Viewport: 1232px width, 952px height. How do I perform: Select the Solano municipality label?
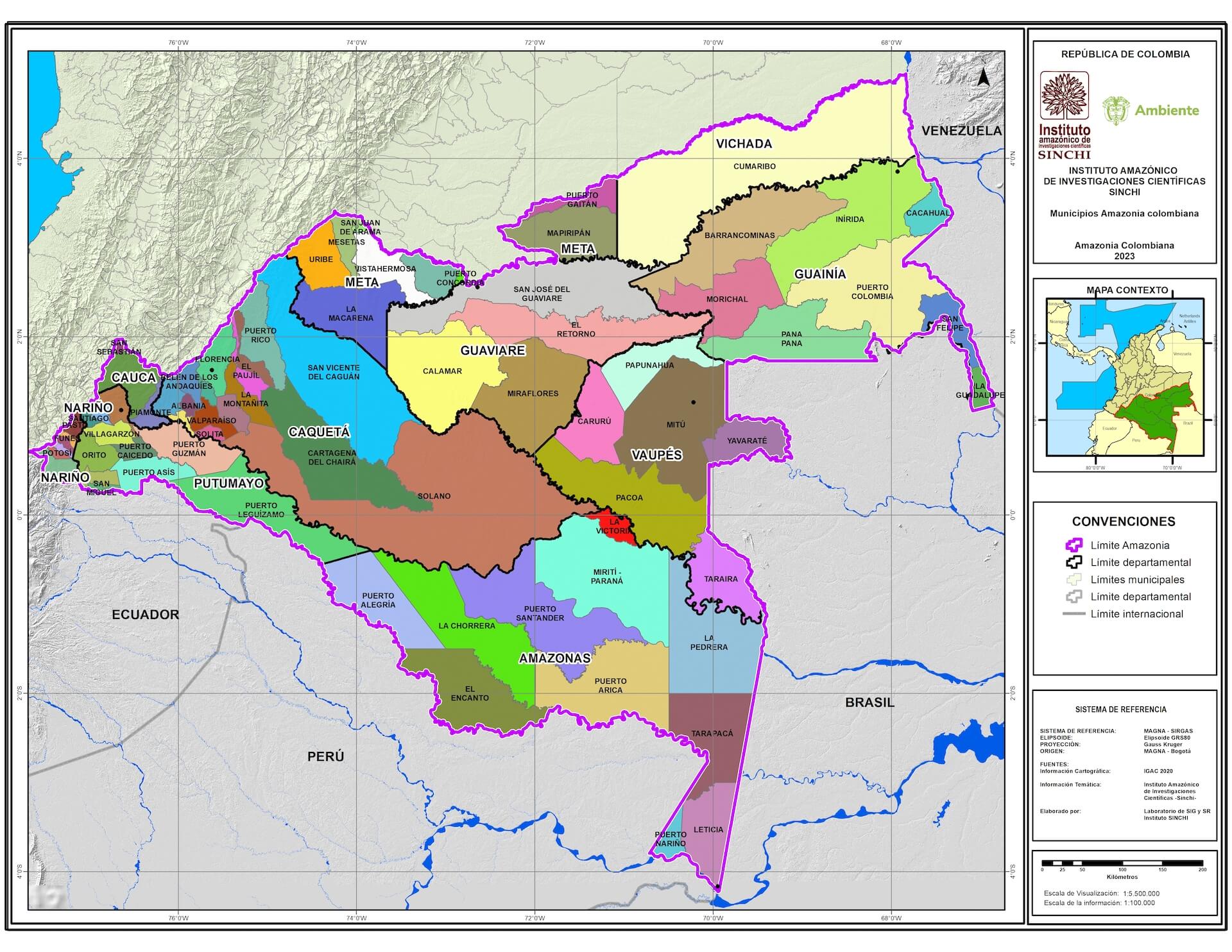point(434,496)
